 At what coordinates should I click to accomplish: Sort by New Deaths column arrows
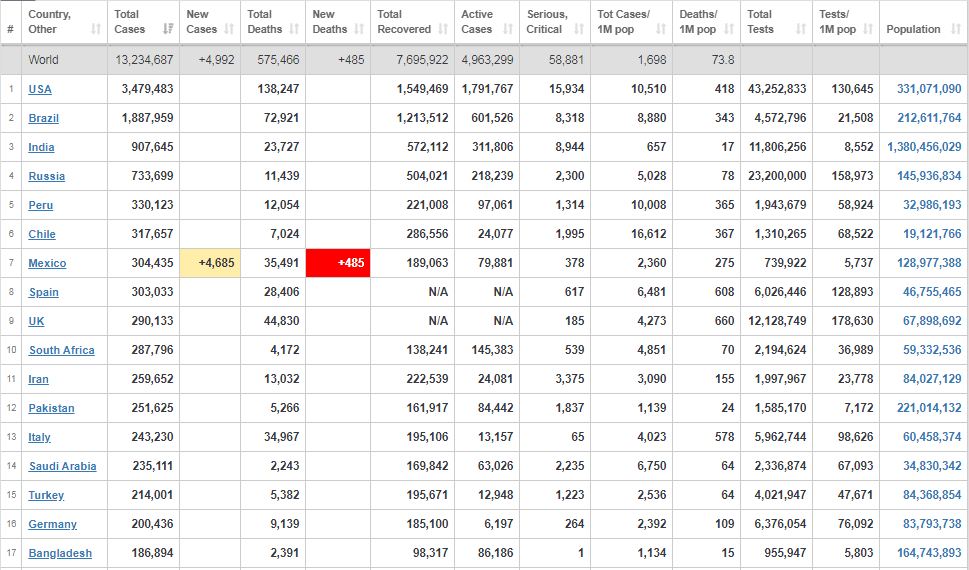(359, 29)
